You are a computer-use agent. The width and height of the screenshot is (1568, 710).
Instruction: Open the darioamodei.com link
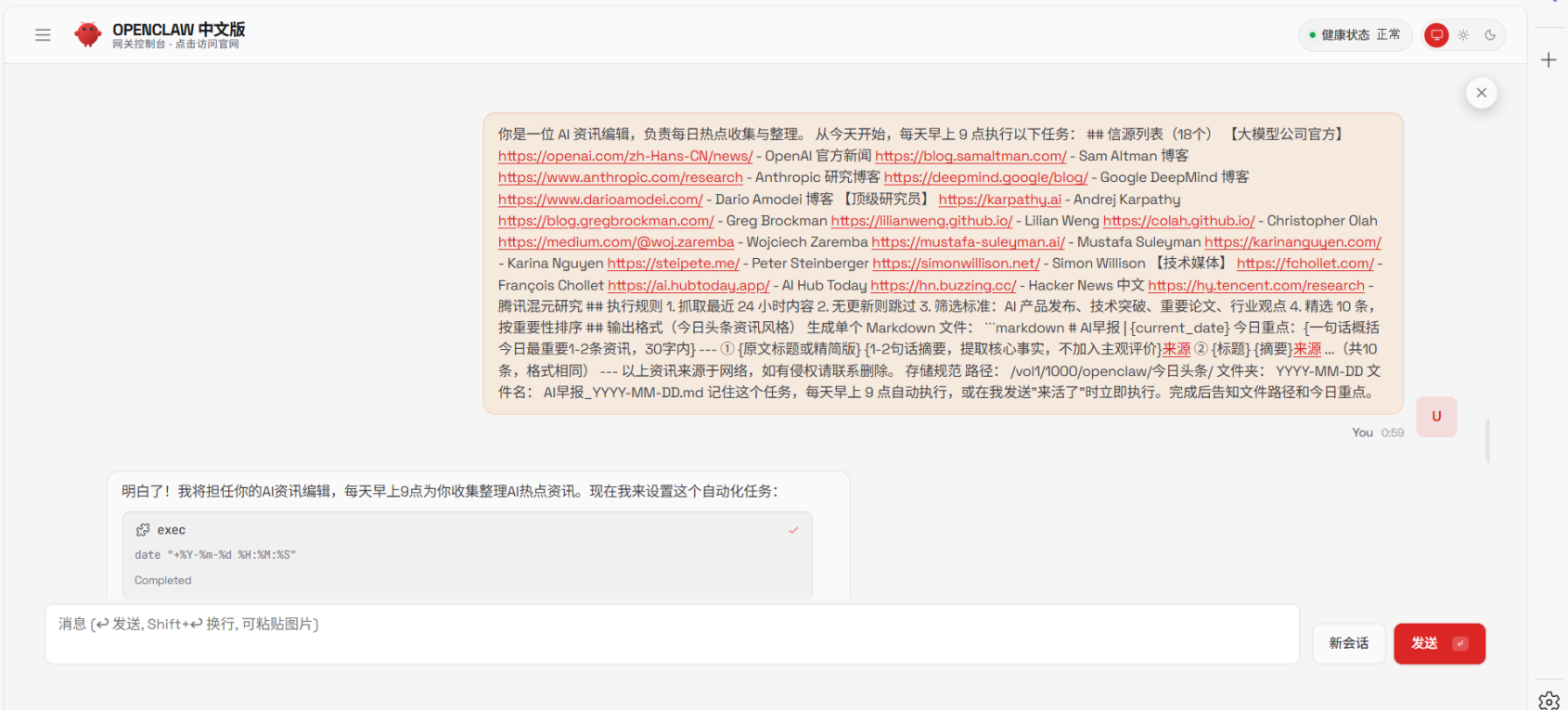coord(600,200)
